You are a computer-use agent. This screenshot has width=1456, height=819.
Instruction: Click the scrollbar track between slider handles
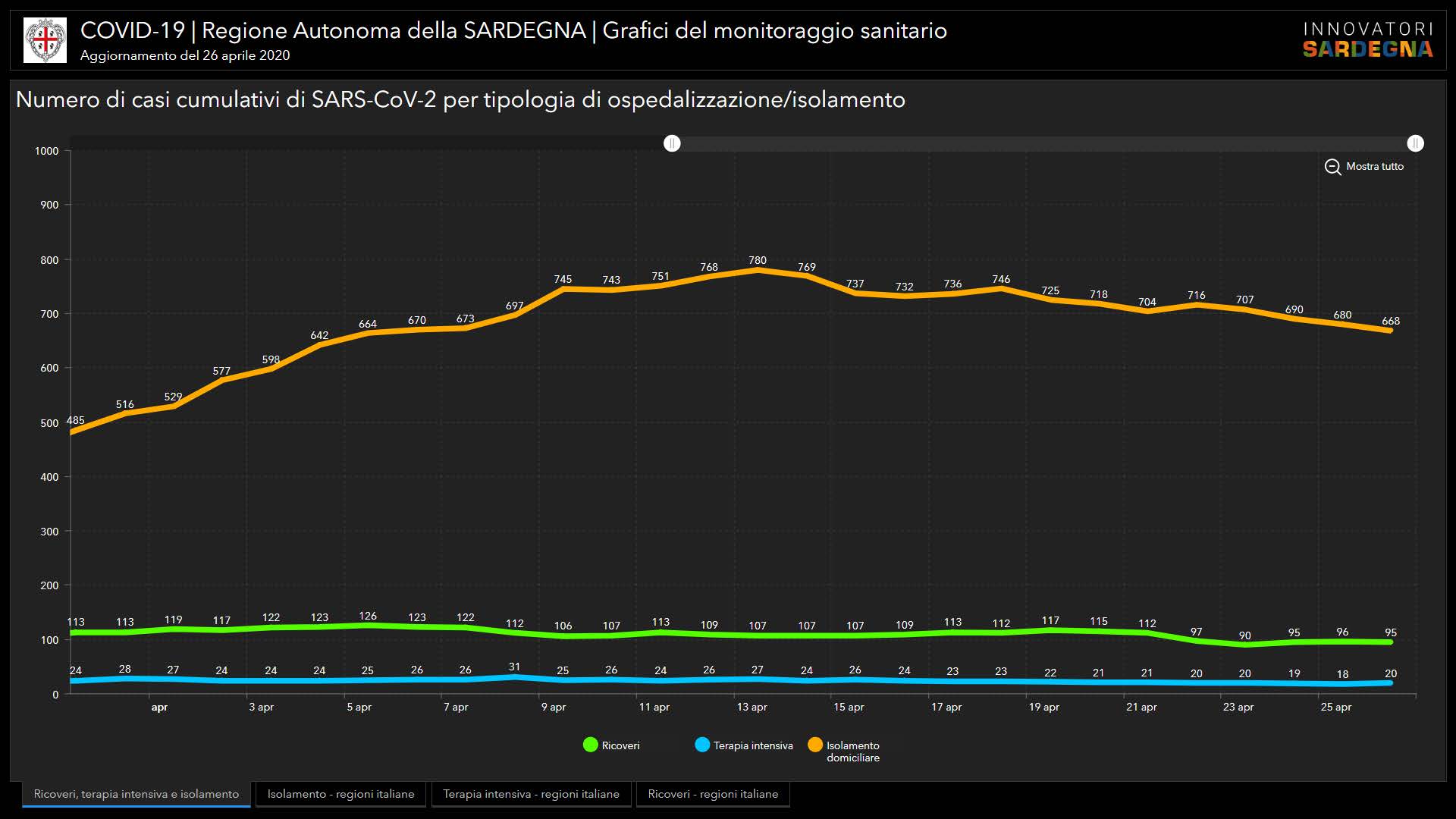(1043, 143)
